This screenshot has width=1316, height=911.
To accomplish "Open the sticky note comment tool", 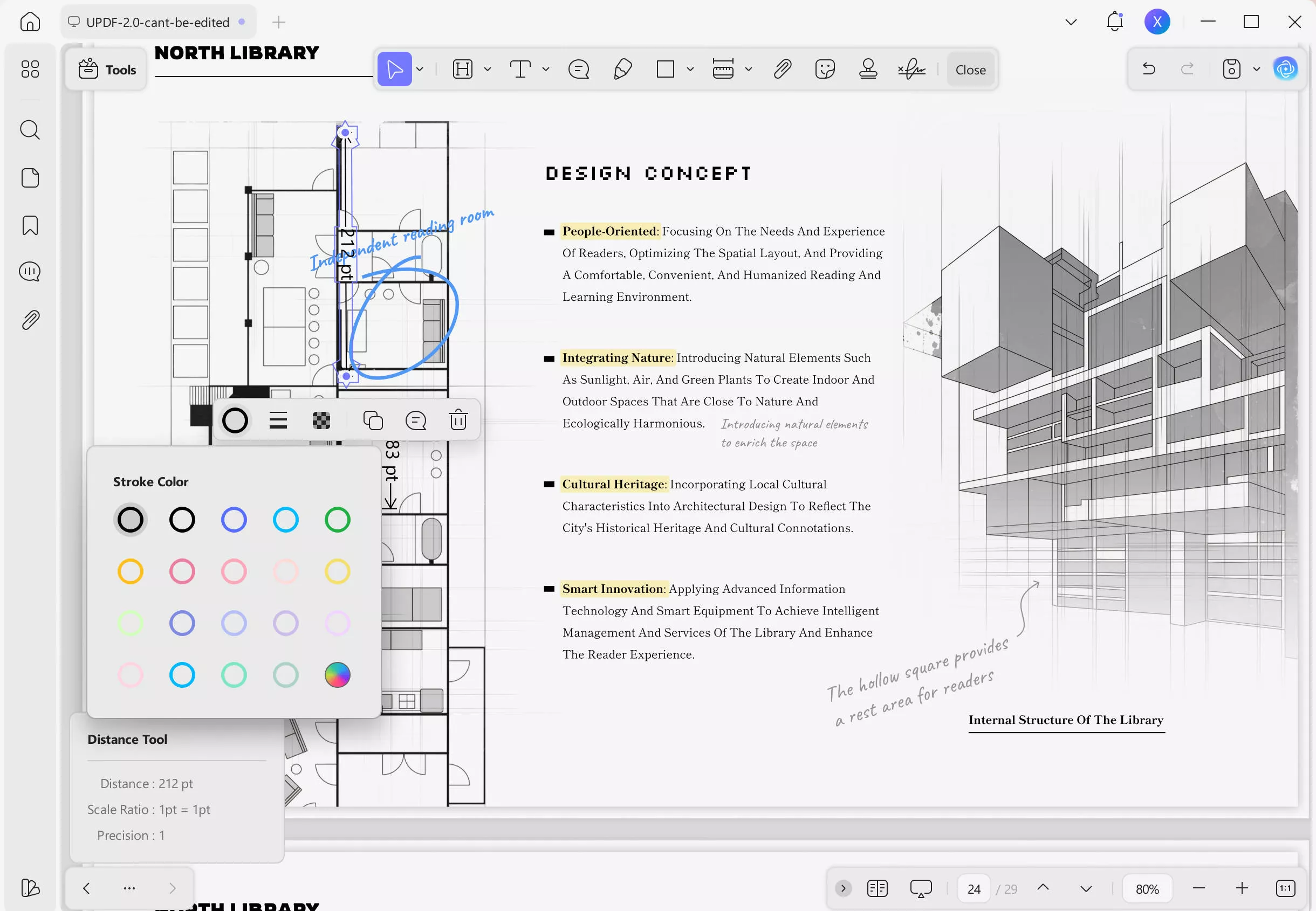I will (578, 69).
